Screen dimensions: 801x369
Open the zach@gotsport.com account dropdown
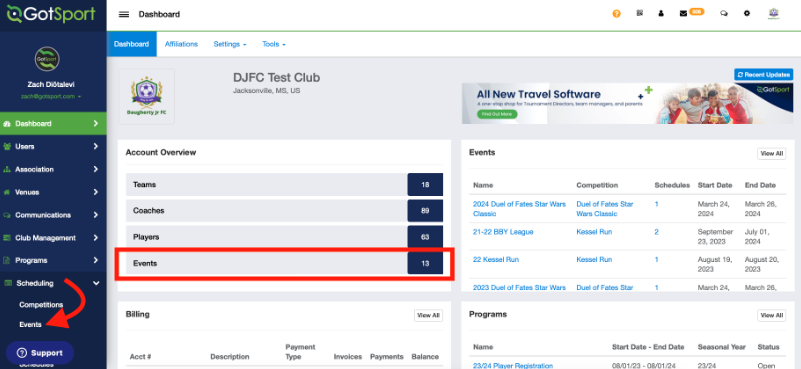pos(51,96)
